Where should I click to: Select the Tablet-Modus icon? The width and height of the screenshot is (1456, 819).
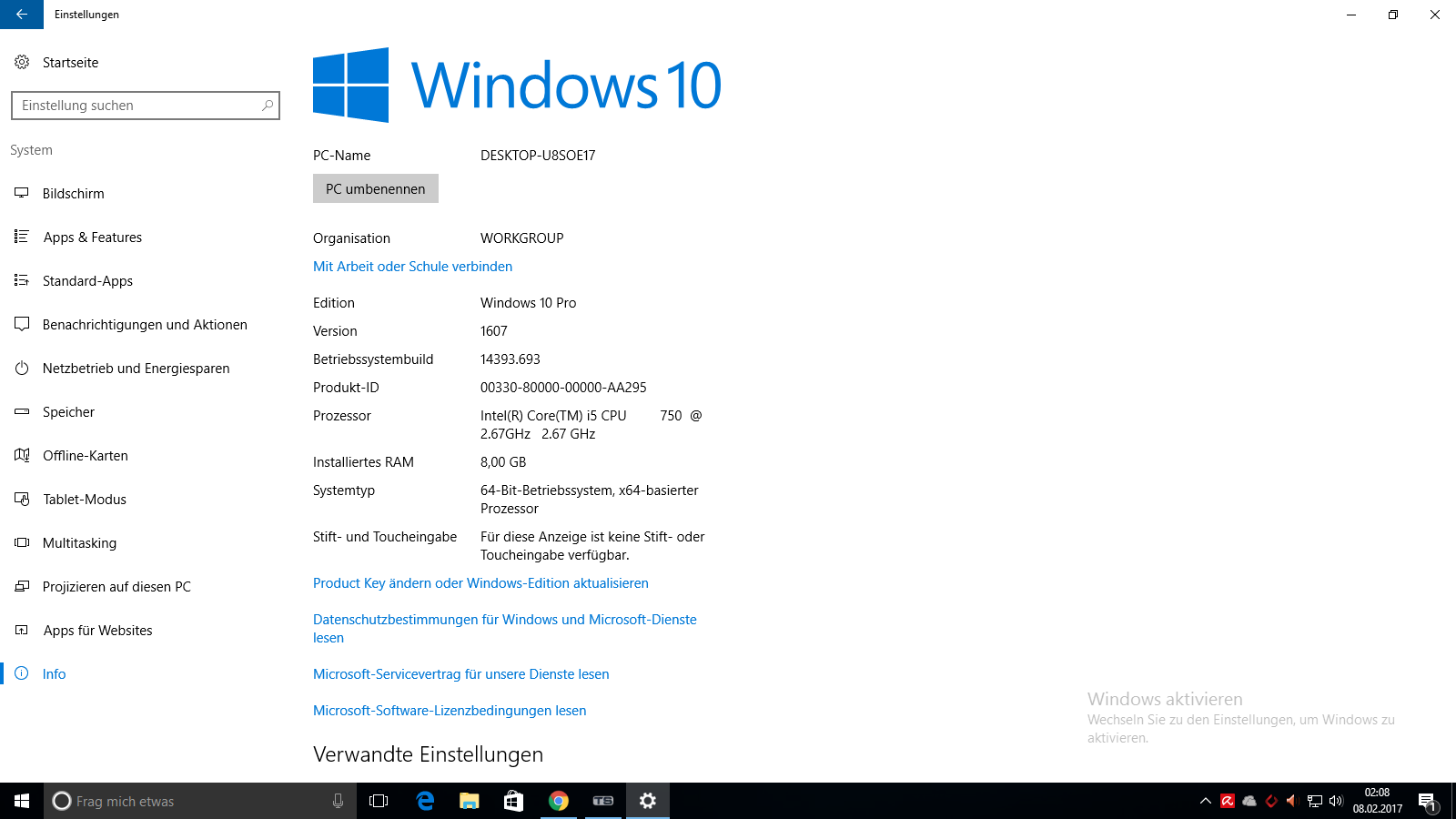point(22,499)
